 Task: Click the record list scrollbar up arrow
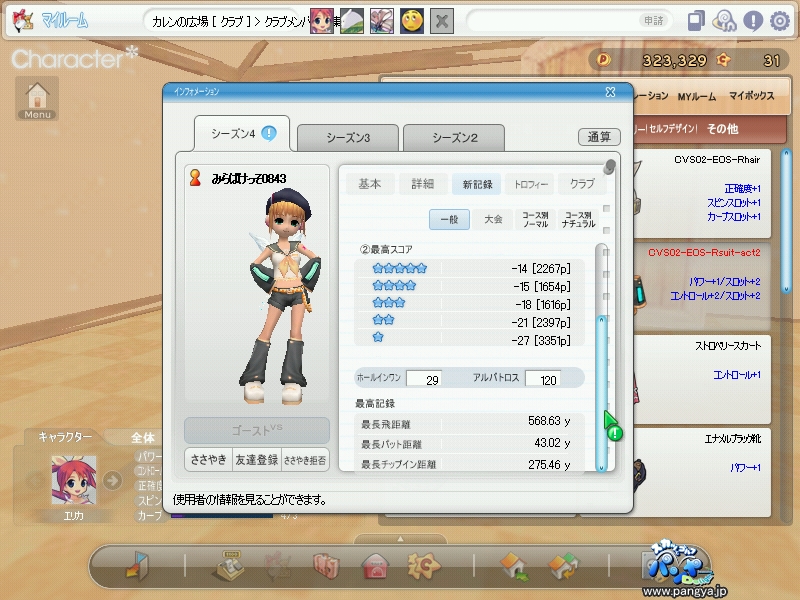[x=602, y=320]
